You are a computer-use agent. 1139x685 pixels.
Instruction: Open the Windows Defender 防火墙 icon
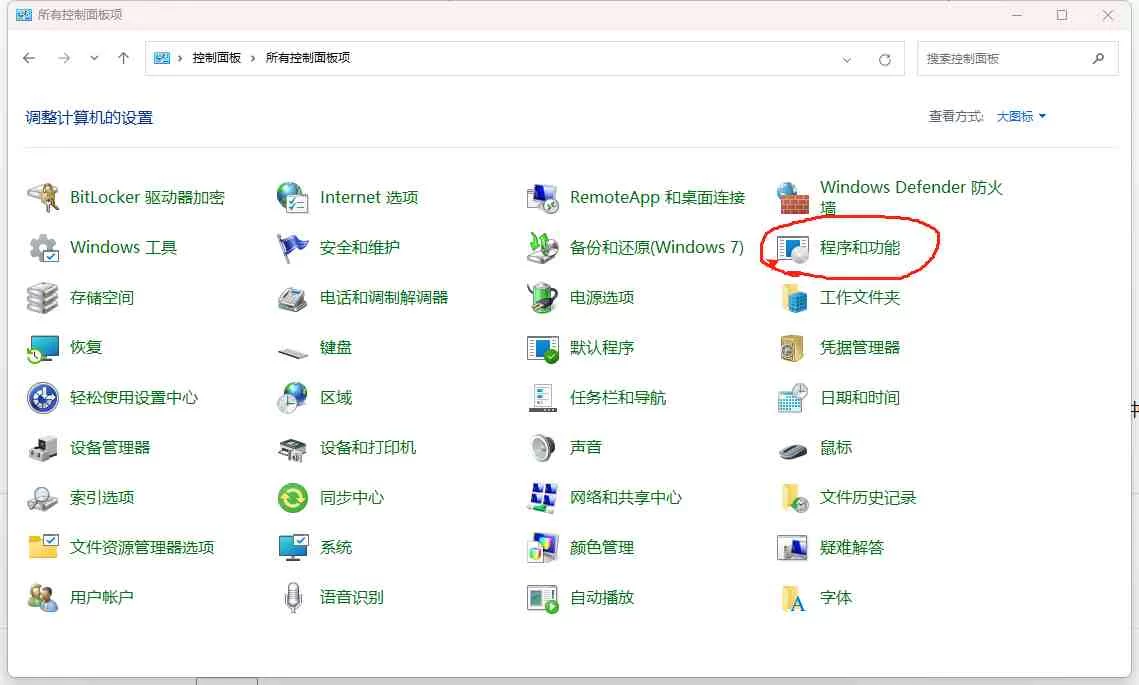[793, 197]
